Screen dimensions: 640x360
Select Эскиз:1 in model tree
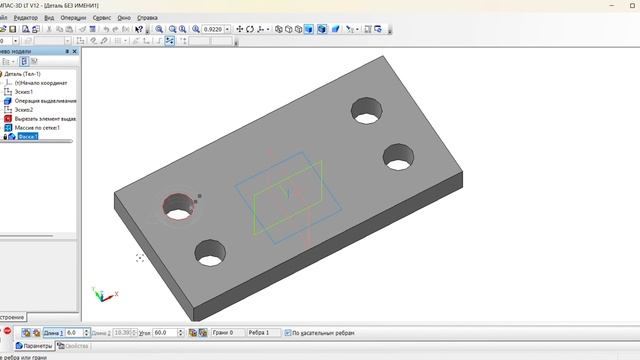[x=24, y=92]
